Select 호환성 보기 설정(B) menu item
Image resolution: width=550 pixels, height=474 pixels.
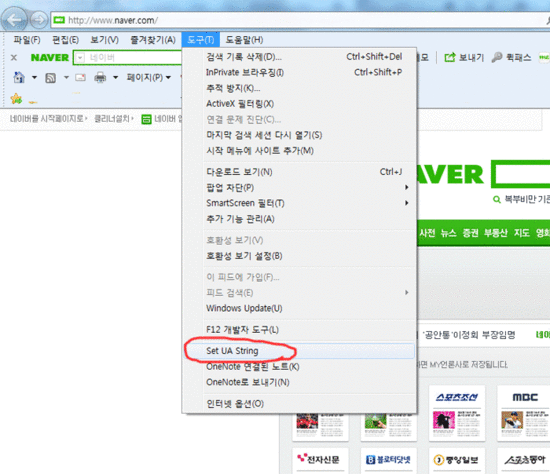(x=299, y=256)
